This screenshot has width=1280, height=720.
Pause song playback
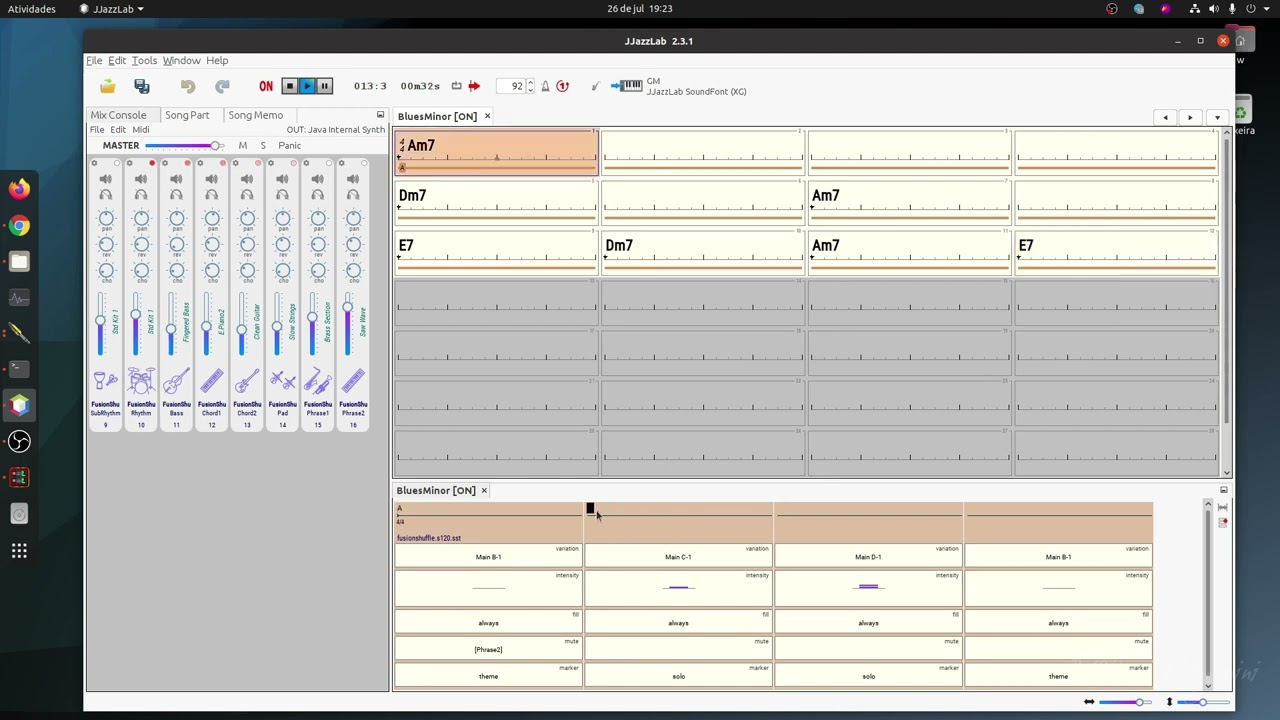click(x=324, y=86)
